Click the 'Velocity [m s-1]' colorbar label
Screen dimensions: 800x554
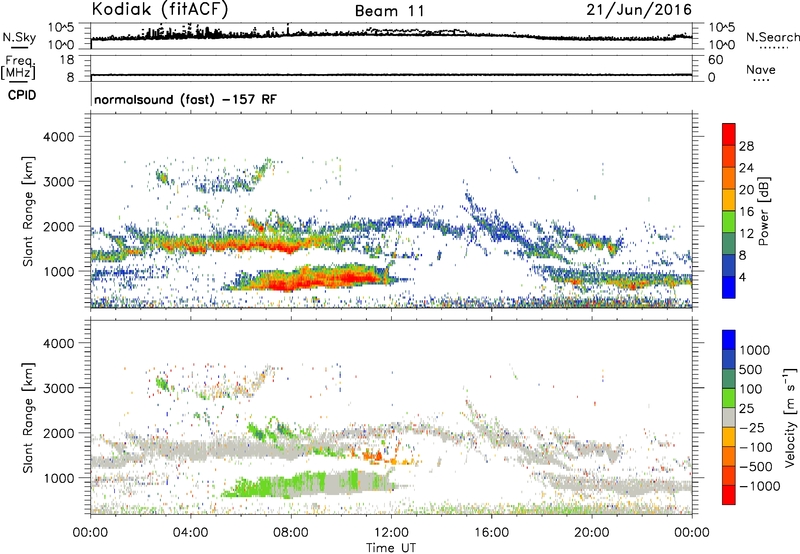pos(790,417)
